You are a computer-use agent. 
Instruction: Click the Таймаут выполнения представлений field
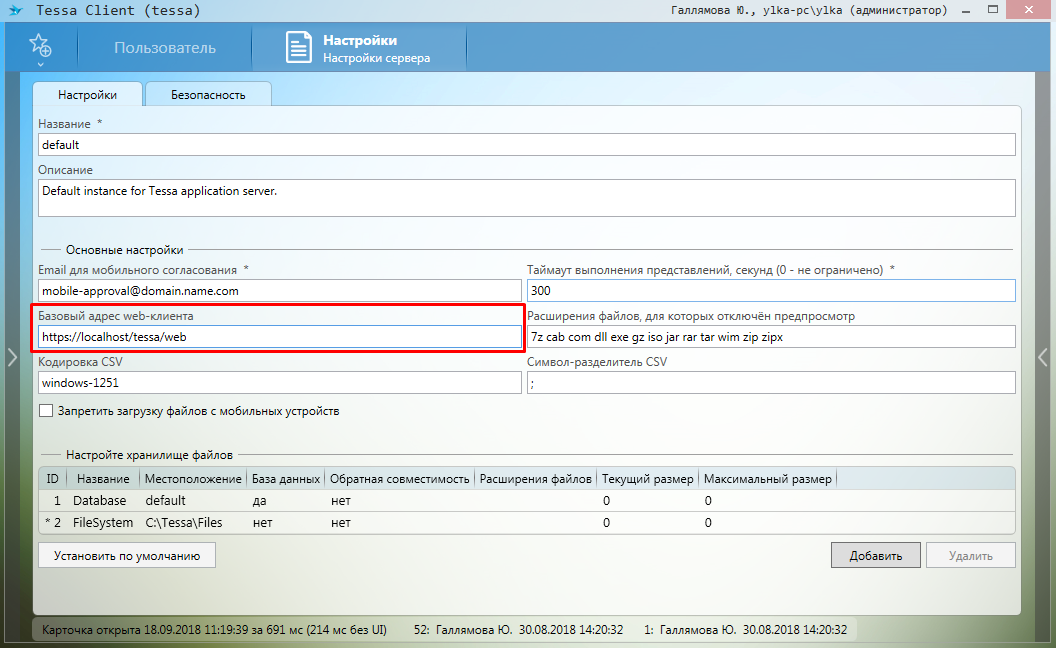[x=770, y=291]
